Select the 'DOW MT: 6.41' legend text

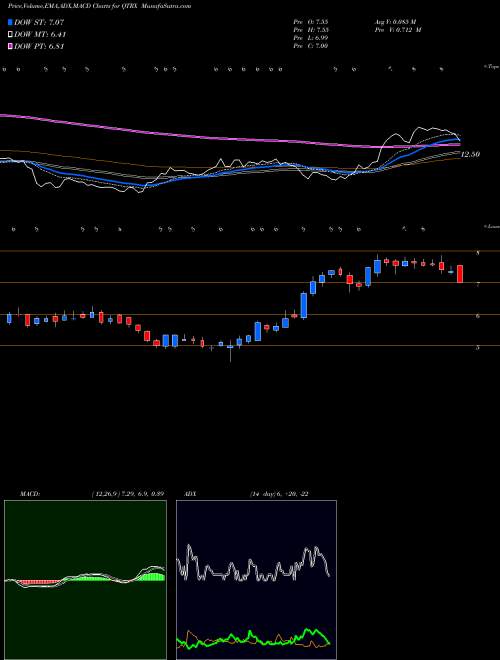click(40, 35)
